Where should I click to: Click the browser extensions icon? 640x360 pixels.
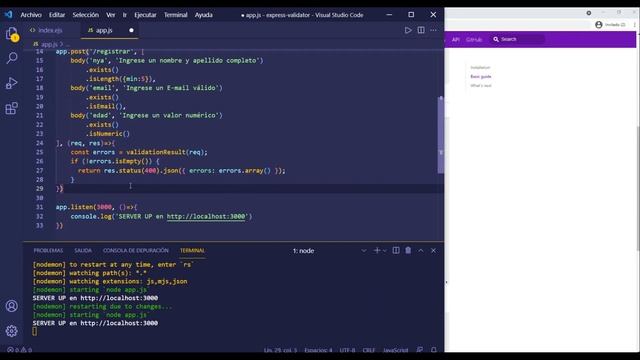(x=589, y=13)
